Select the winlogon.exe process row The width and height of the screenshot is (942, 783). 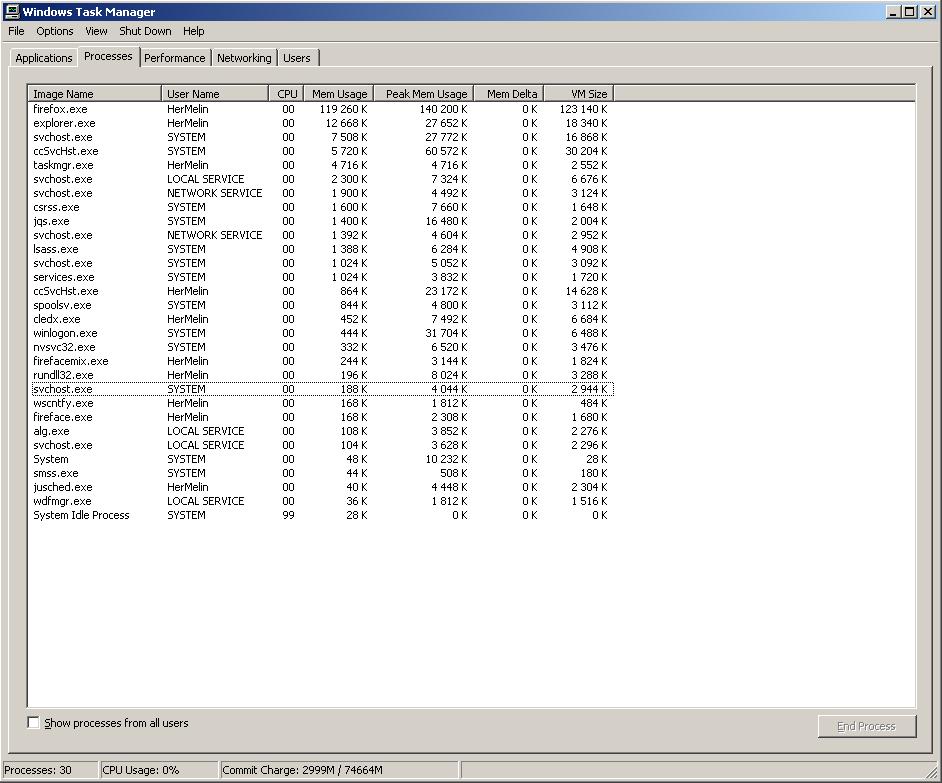[322, 333]
